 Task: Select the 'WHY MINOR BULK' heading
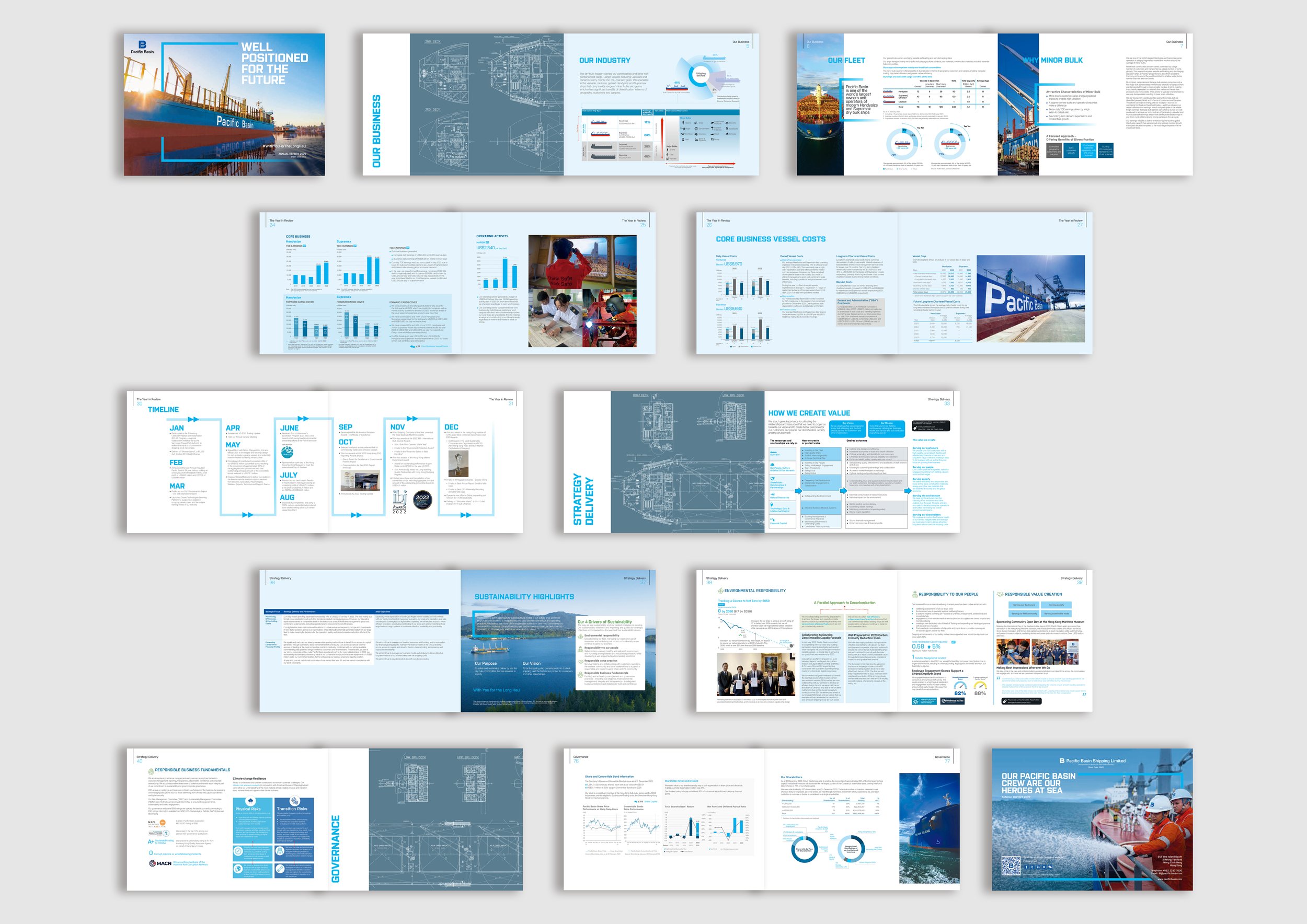point(1052,60)
